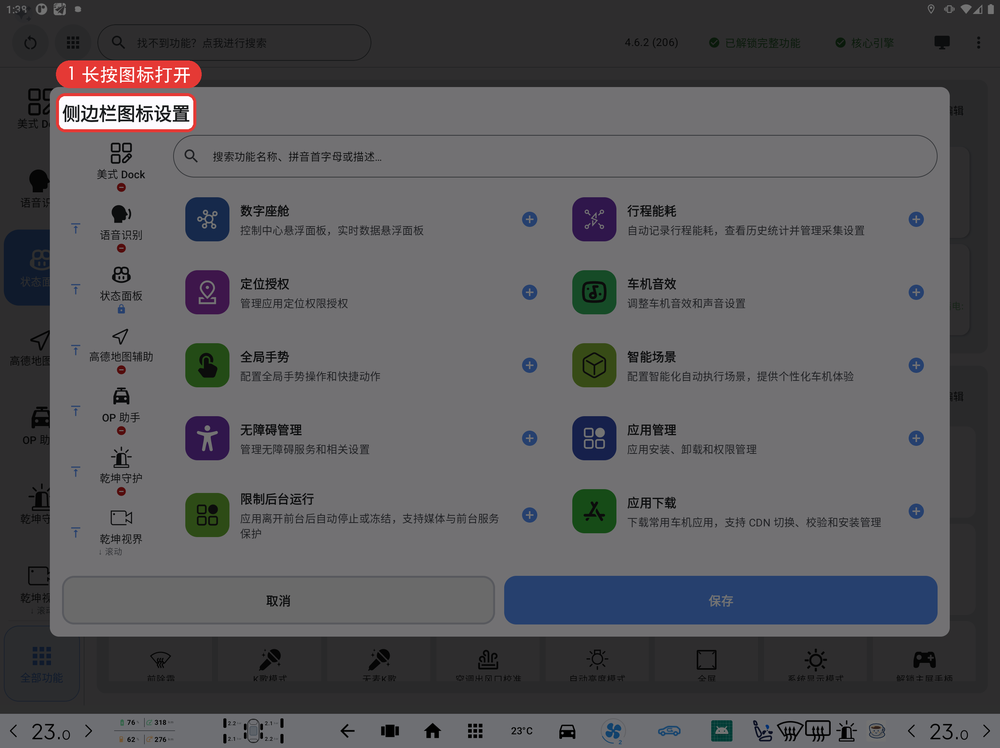Viewport: 1000px width, 748px height.
Task: Move 乾坤视界 to top with arrow
Action: point(75,532)
